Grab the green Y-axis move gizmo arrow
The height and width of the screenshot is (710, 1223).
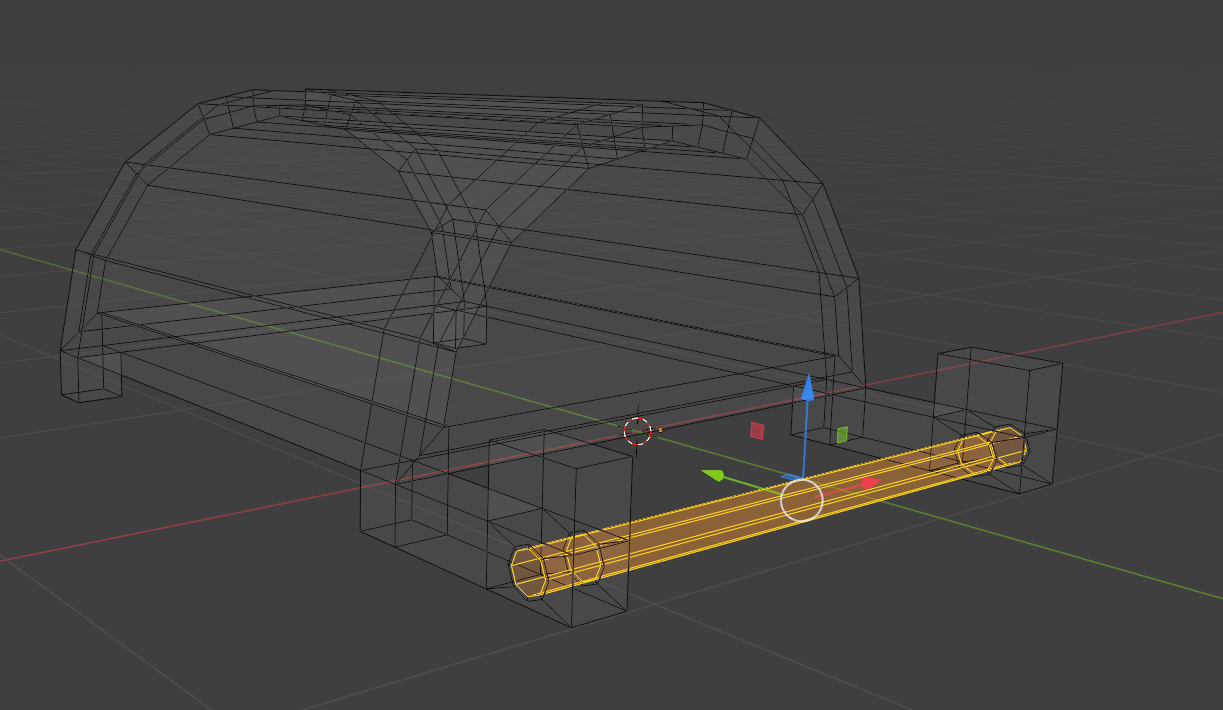713,474
